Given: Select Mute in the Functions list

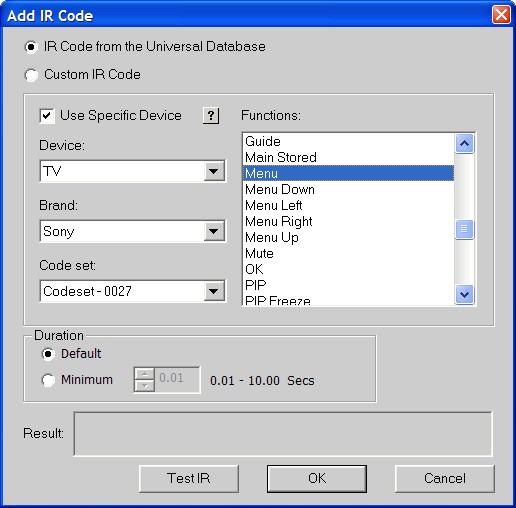Looking at the screenshot, I should coord(348,253).
